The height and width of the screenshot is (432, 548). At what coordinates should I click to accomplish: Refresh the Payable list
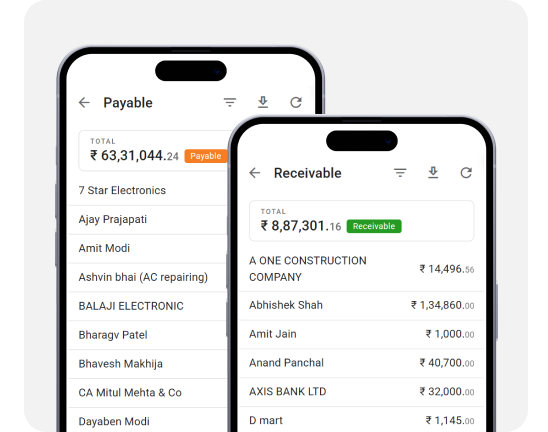pyautogui.click(x=296, y=102)
